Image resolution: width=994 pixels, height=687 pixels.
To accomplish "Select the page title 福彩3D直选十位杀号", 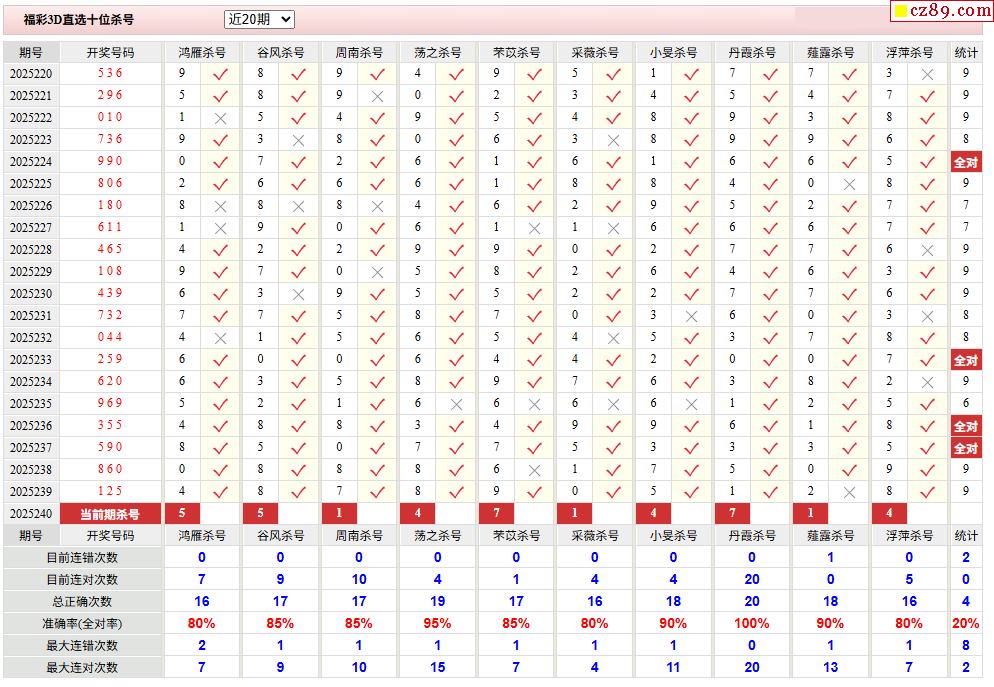I will (x=79, y=20).
